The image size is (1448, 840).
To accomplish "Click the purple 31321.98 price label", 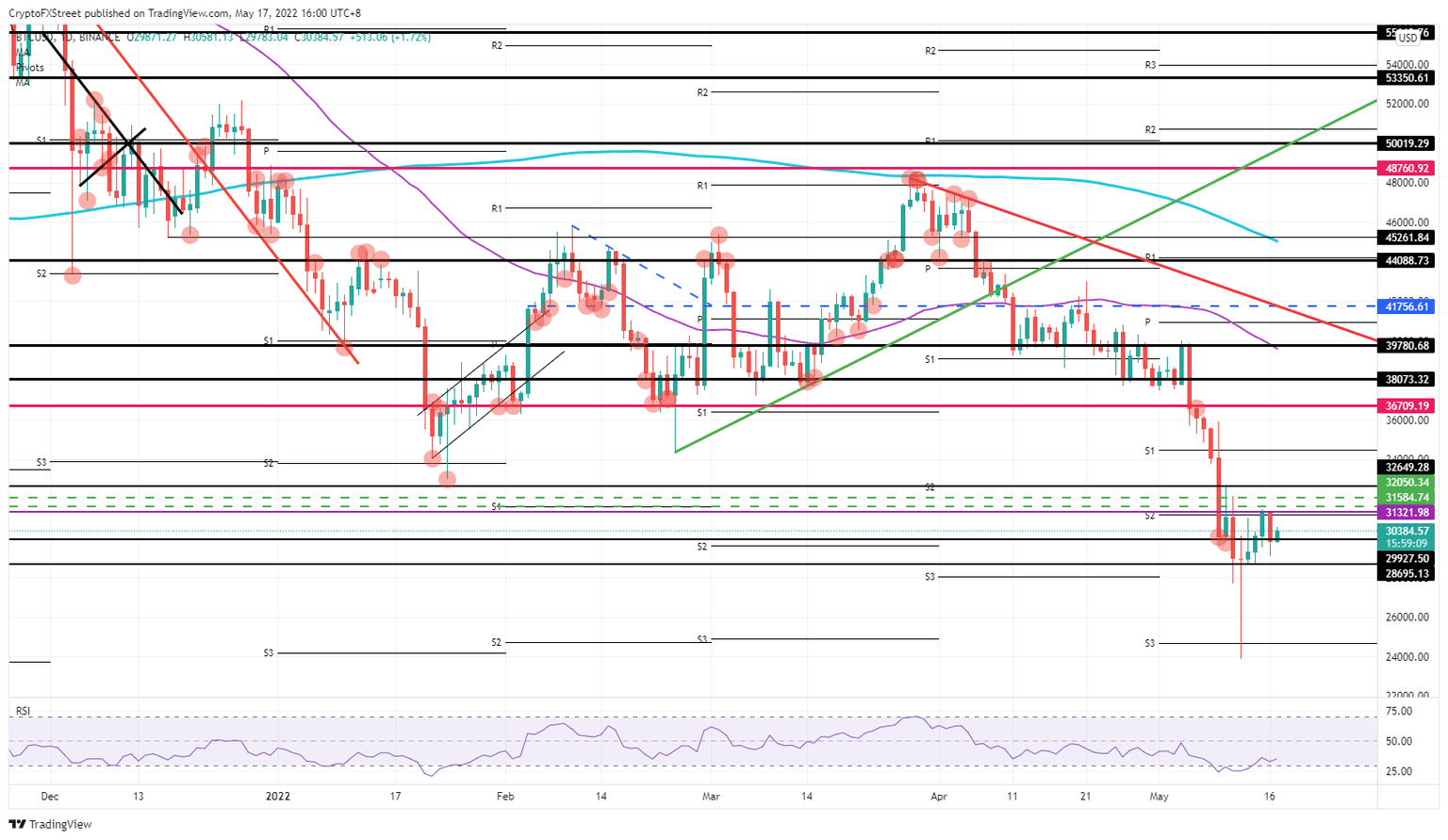I will (x=1408, y=512).
